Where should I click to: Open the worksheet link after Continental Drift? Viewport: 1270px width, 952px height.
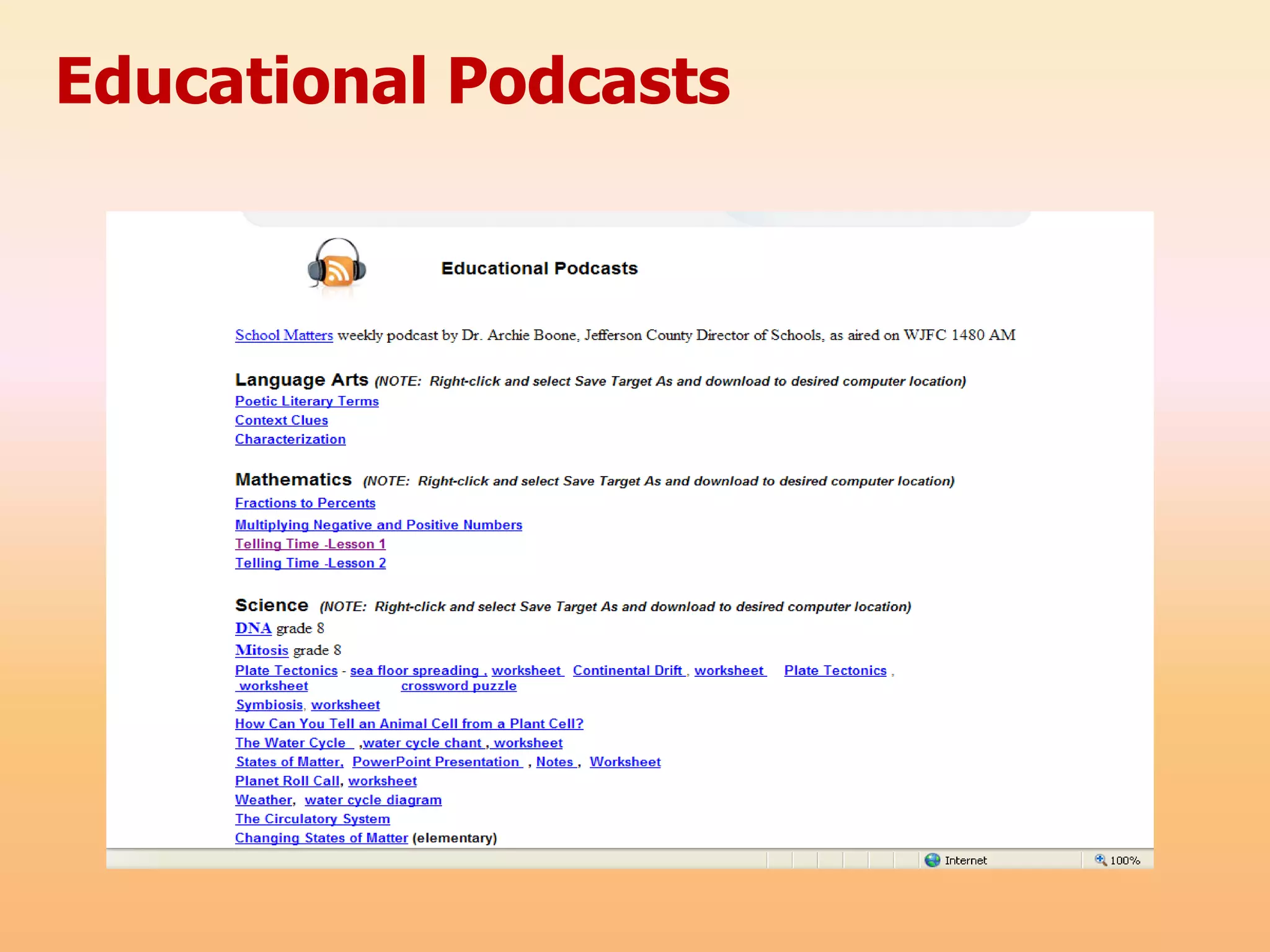pyautogui.click(x=730, y=671)
